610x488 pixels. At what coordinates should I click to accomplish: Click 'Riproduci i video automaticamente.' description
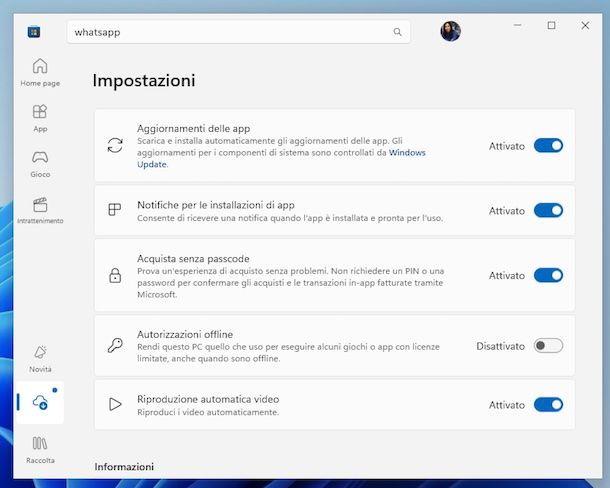point(208,412)
